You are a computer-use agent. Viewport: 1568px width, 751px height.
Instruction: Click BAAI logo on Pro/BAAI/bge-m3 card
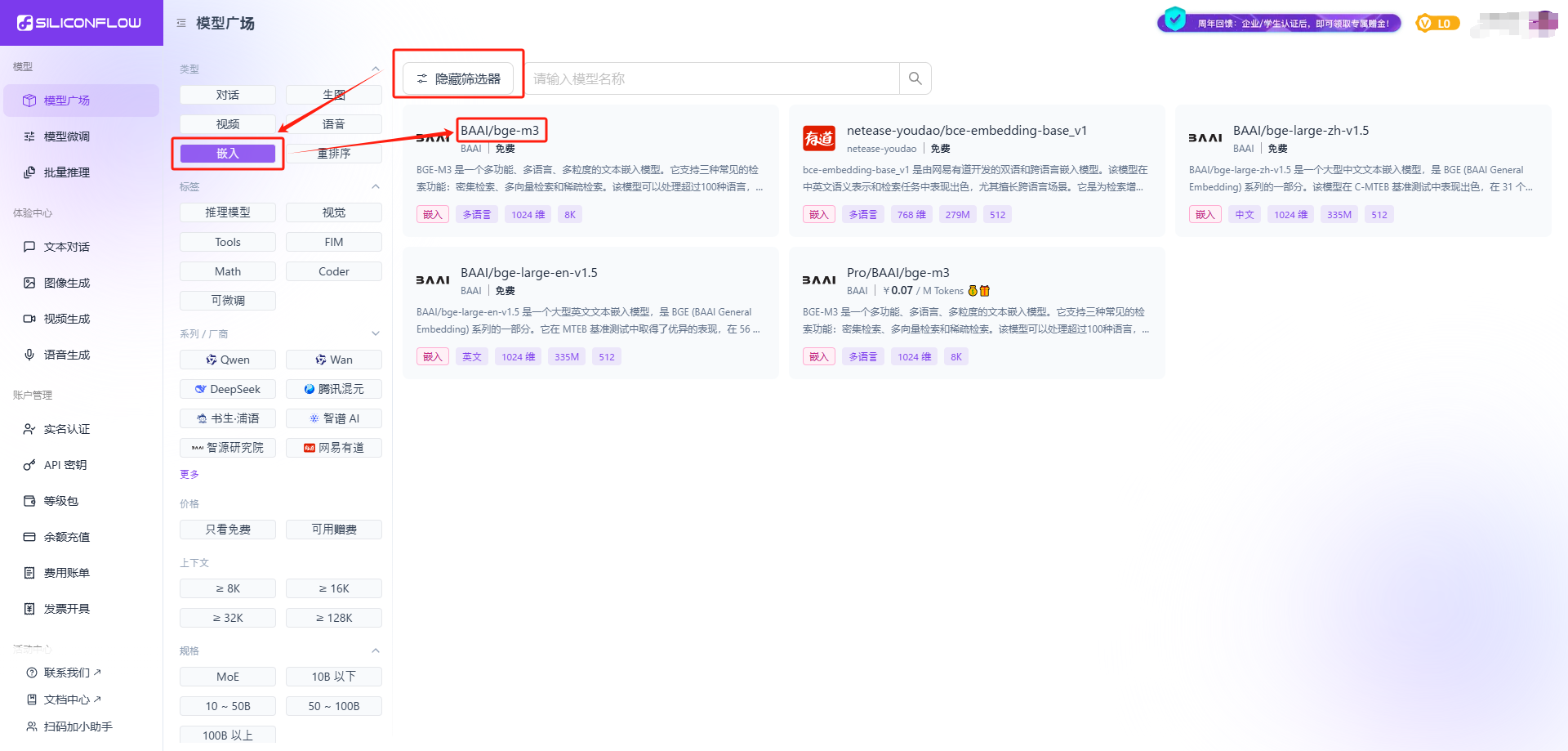pyautogui.click(x=819, y=280)
